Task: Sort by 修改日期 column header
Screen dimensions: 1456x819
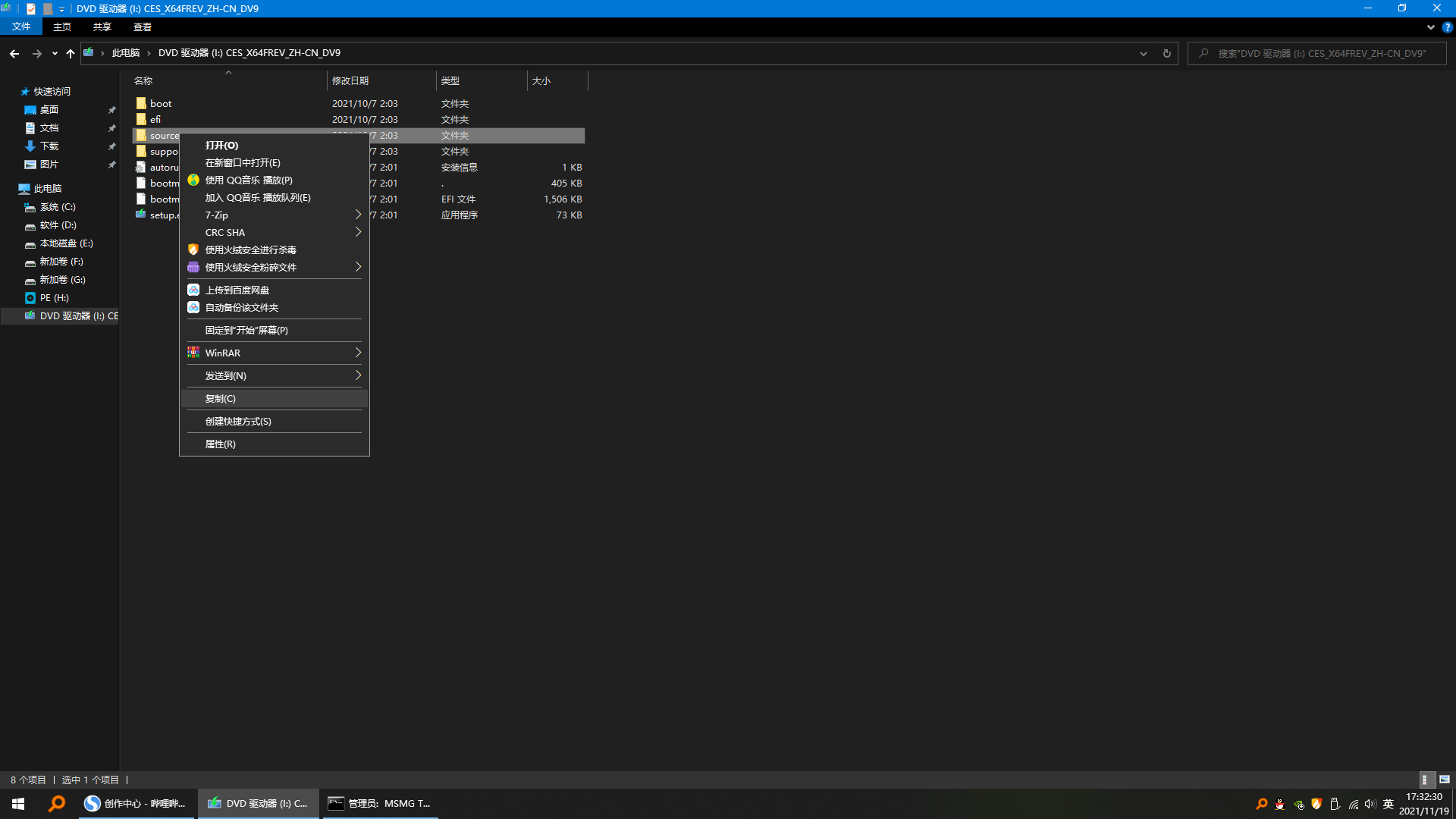Action: click(381, 80)
